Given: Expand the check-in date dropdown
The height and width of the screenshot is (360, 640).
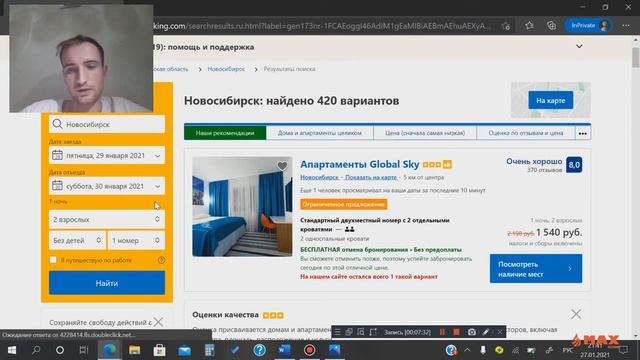Looking at the screenshot, I should [x=158, y=156].
